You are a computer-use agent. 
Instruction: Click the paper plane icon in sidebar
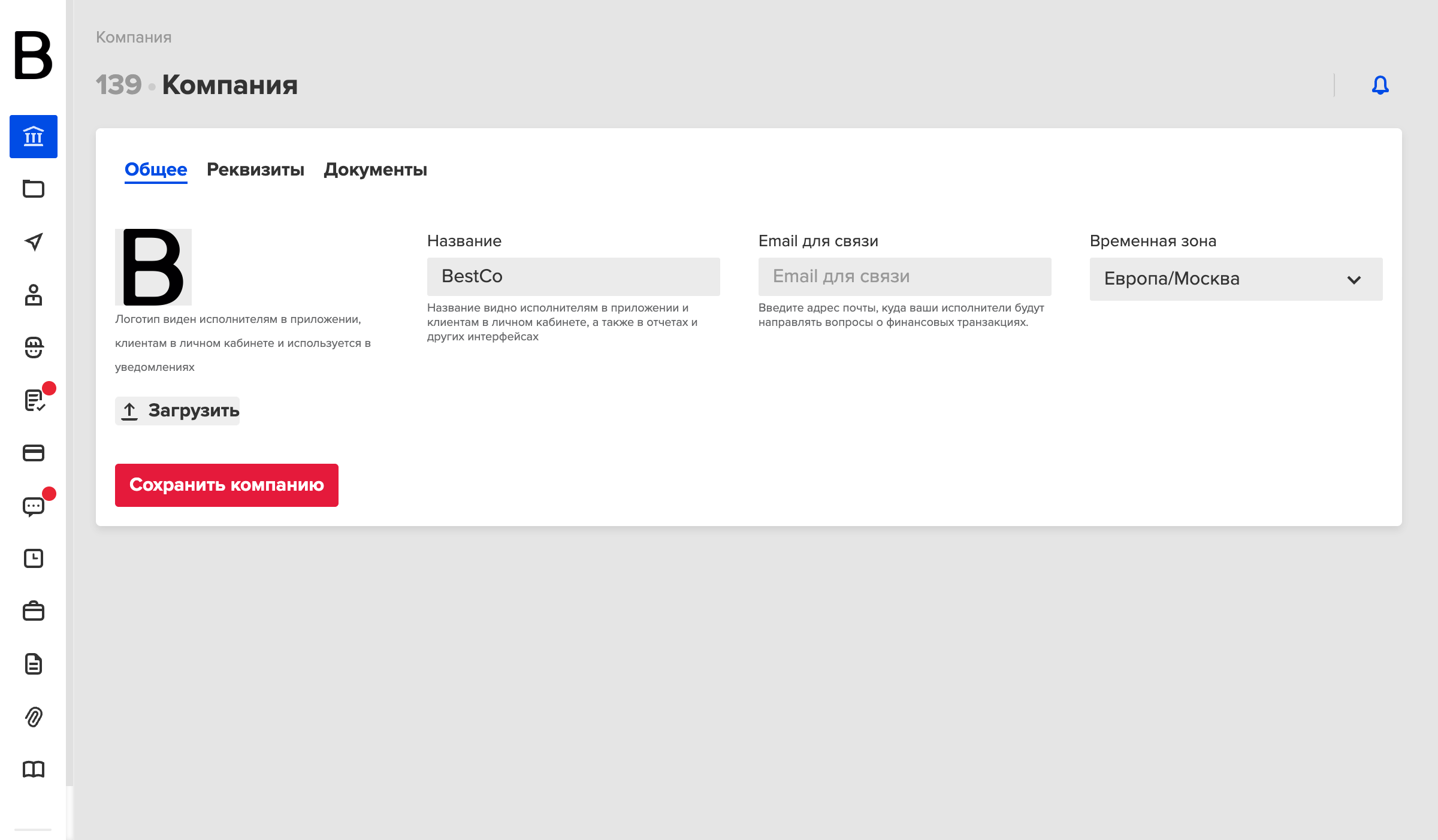(34, 241)
